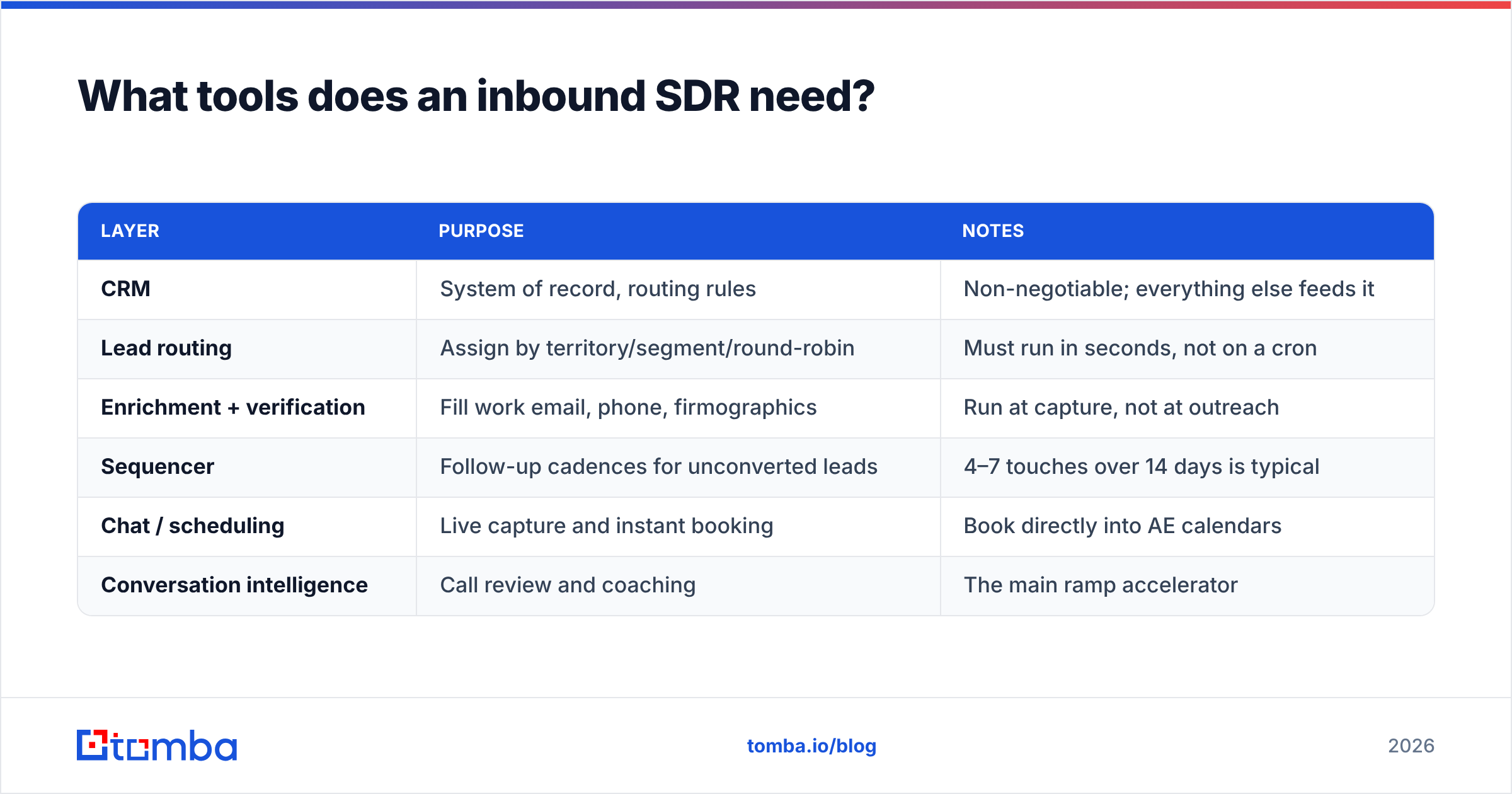Click 'System of record, routing rules'
1512x794 pixels.
point(598,289)
